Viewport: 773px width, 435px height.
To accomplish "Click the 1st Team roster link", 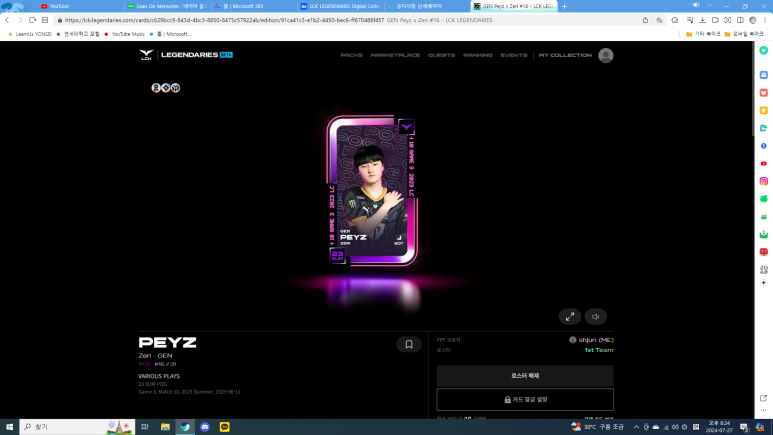I will point(598,350).
